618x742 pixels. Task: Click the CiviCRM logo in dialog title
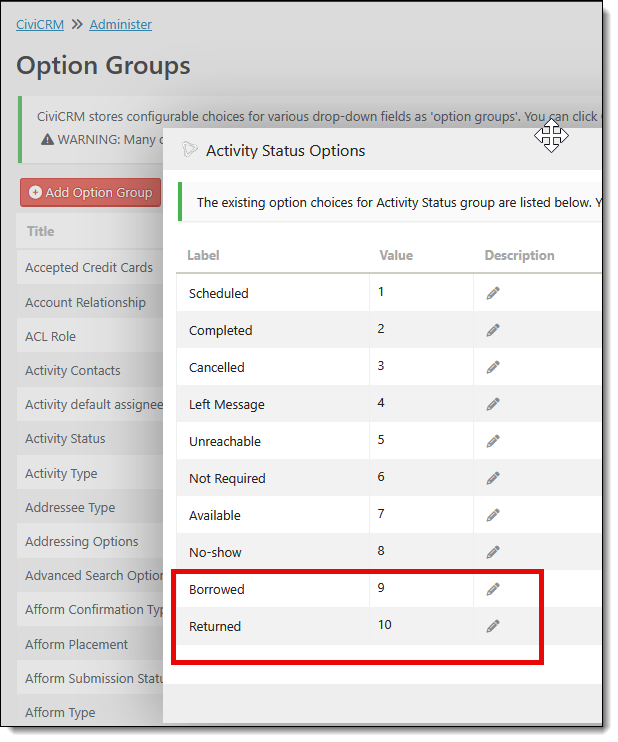click(190, 150)
